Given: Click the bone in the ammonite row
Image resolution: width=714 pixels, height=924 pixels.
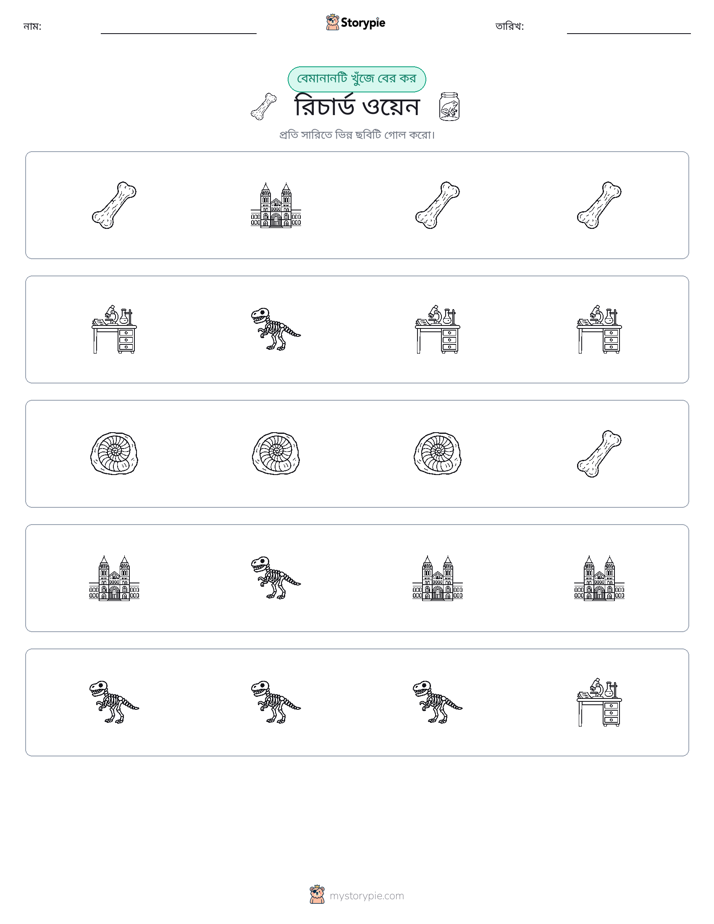Looking at the screenshot, I should point(599,454).
